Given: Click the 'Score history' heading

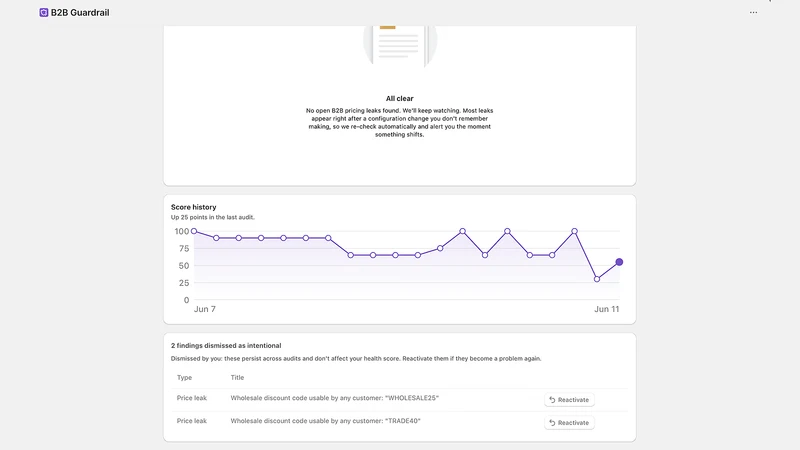Looking at the screenshot, I should point(193,207).
